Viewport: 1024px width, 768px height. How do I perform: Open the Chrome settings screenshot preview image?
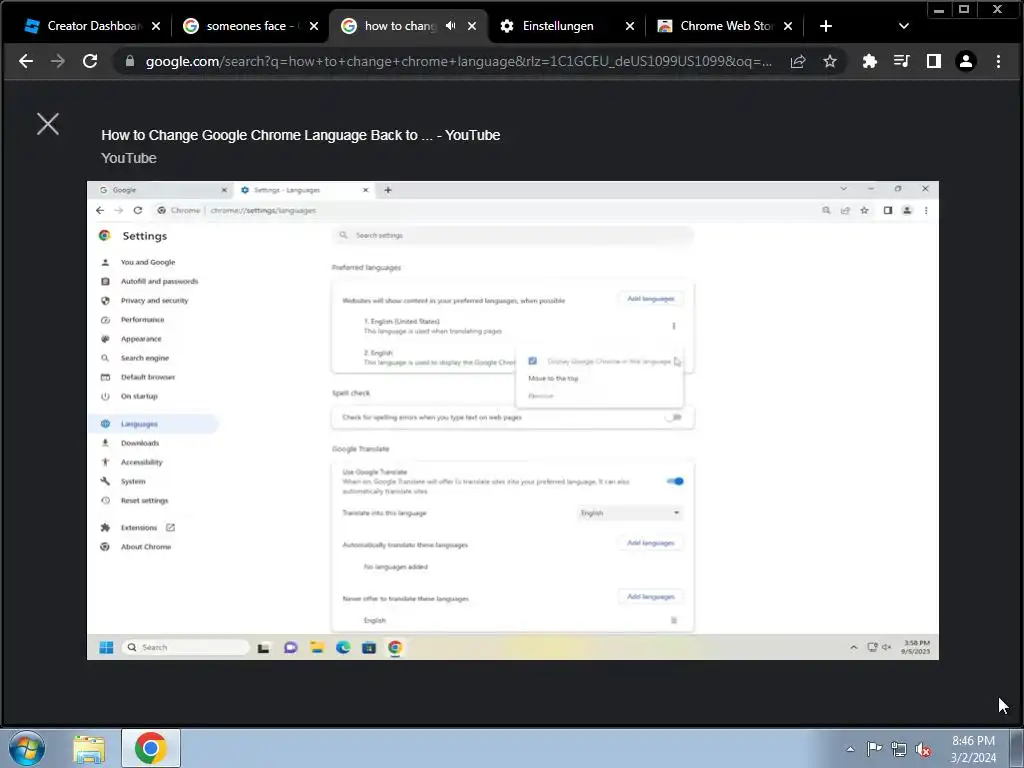point(513,420)
